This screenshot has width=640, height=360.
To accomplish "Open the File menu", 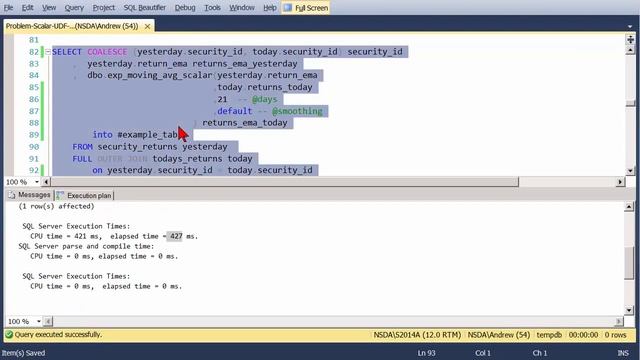I will [8, 8].
